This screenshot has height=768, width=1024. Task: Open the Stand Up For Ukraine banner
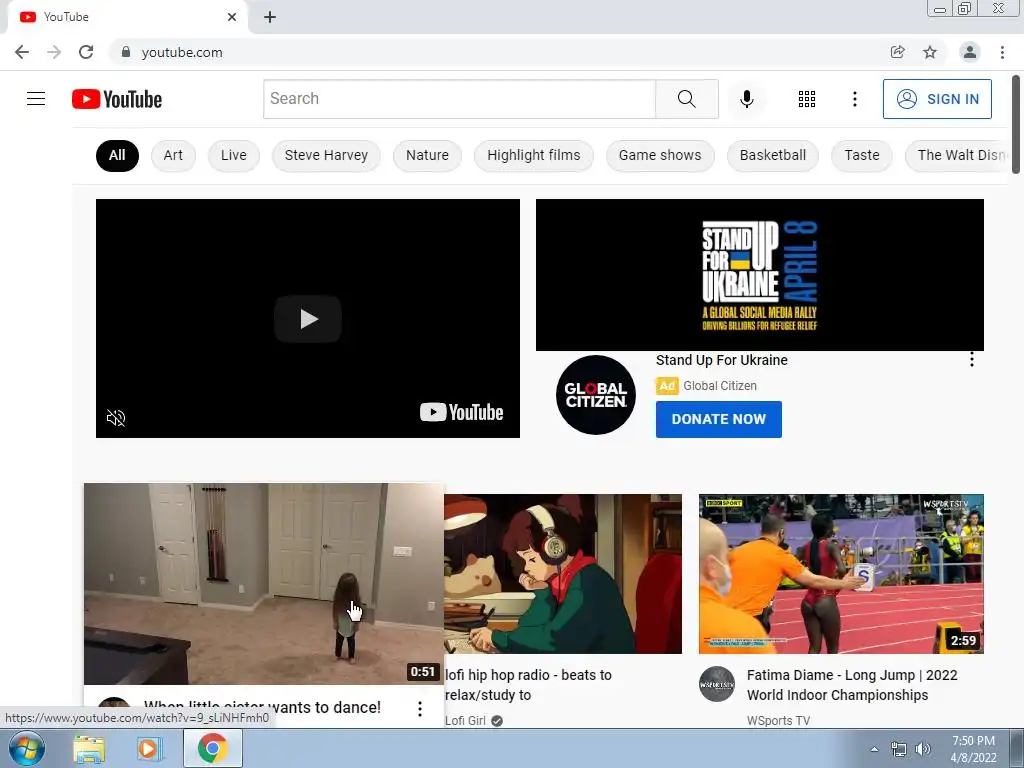(x=760, y=275)
